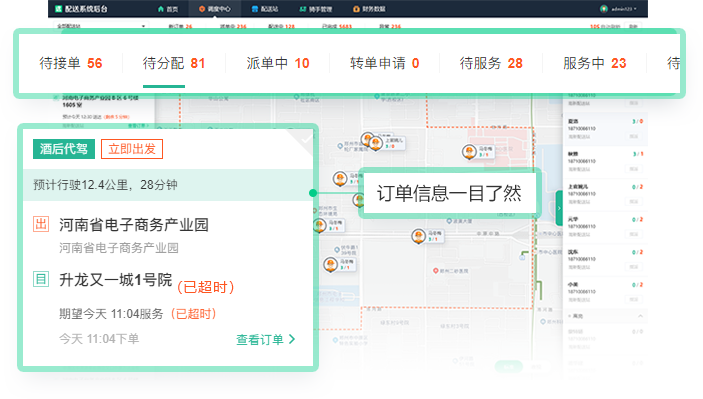The image size is (703, 399).
Task: Open the 服务中 23 tab
Action: pos(595,63)
